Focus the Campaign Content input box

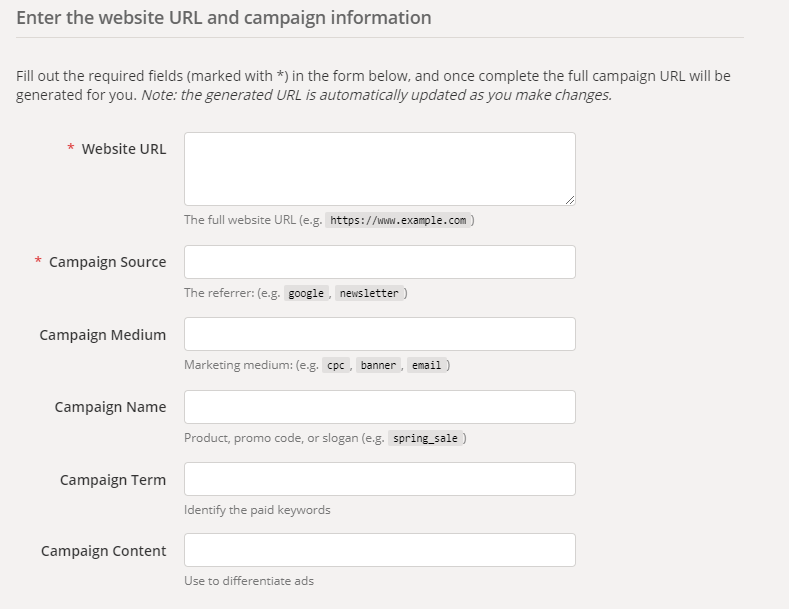click(x=379, y=550)
